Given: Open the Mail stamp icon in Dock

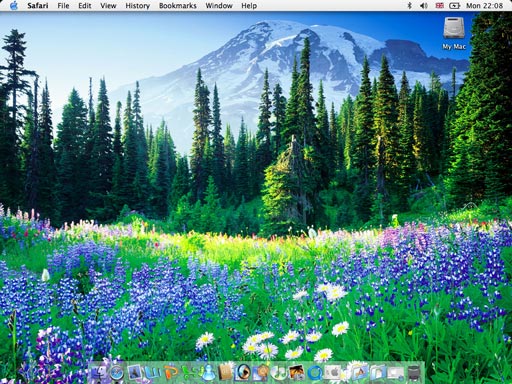Looking at the screenshot, I should (x=134, y=373).
